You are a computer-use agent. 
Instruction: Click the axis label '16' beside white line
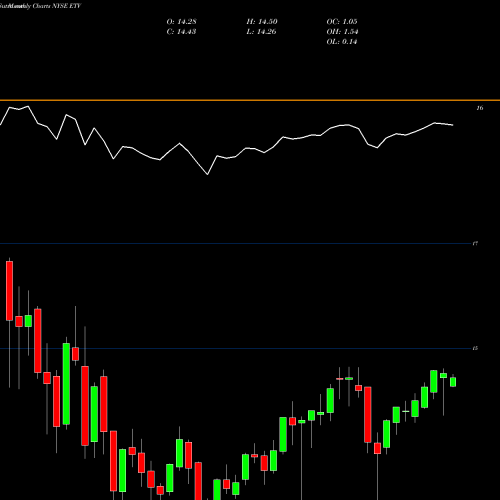pos(480,108)
